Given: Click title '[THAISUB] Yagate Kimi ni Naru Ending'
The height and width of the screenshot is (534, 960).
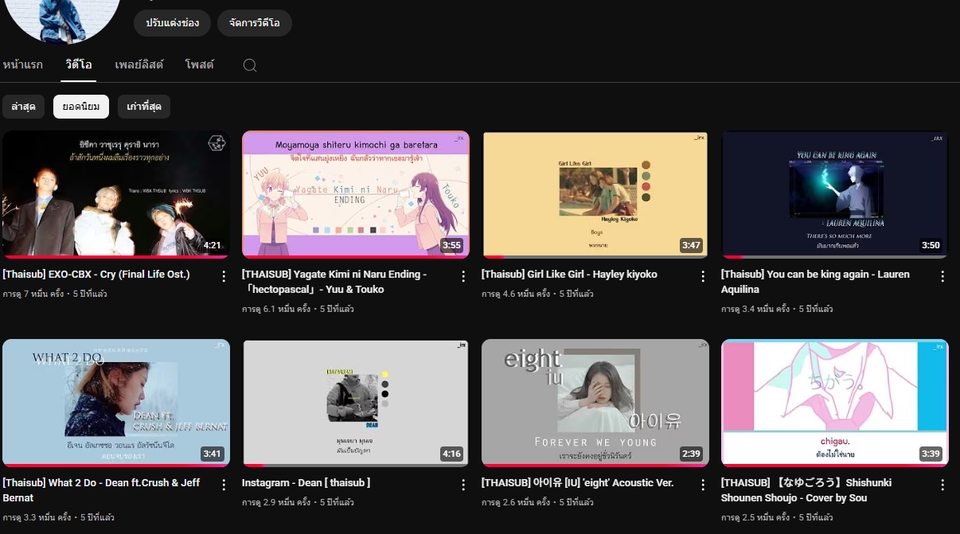Looking at the screenshot, I should [334, 282].
